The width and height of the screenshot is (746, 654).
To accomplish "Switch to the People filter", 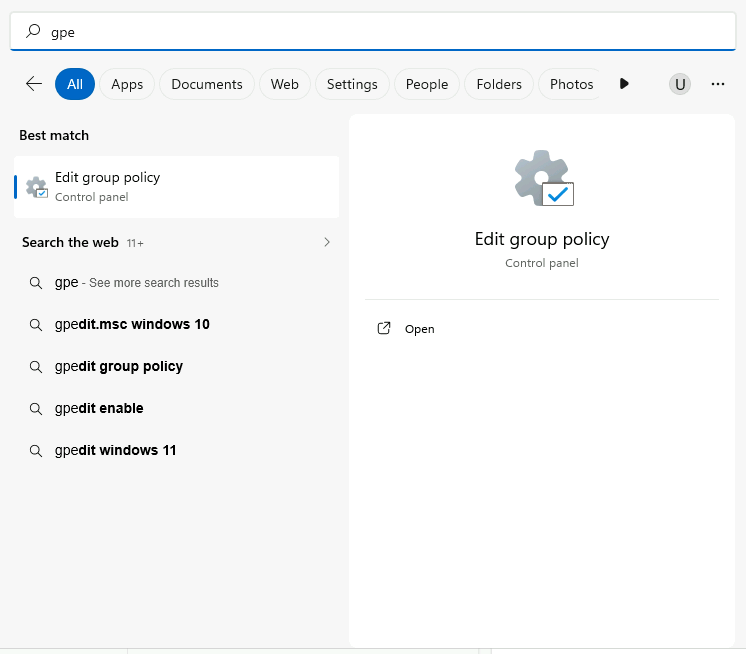I will coord(427,84).
